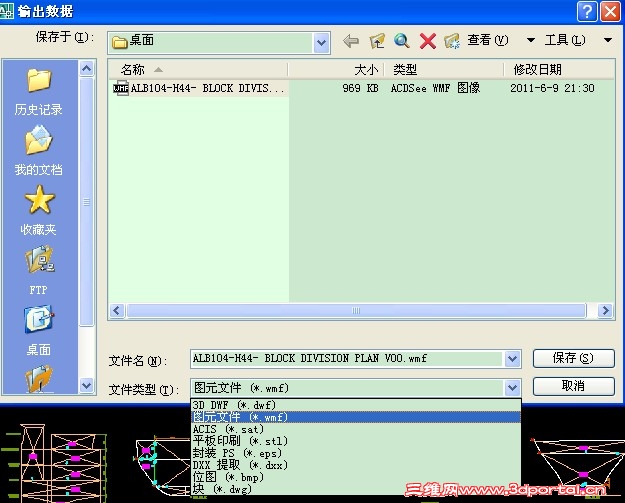Sort by 修改日期 column header

pos(559,70)
